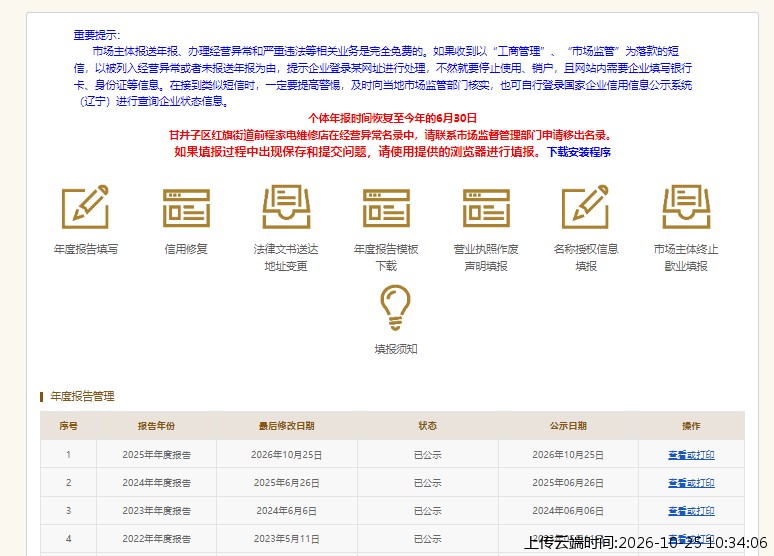Click the 年度报告管理 section heading
Image resolution: width=774 pixels, height=556 pixels.
(x=82, y=397)
